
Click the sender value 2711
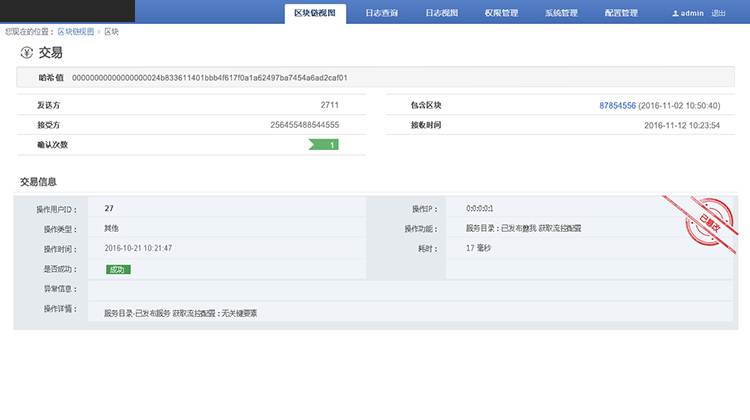330,105
